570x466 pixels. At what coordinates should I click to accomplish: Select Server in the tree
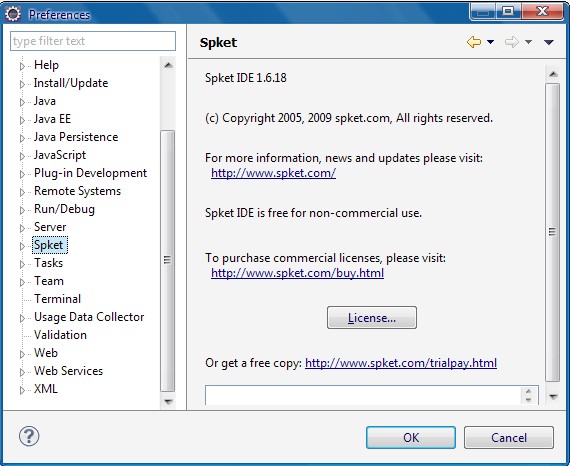(x=50, y=227)
